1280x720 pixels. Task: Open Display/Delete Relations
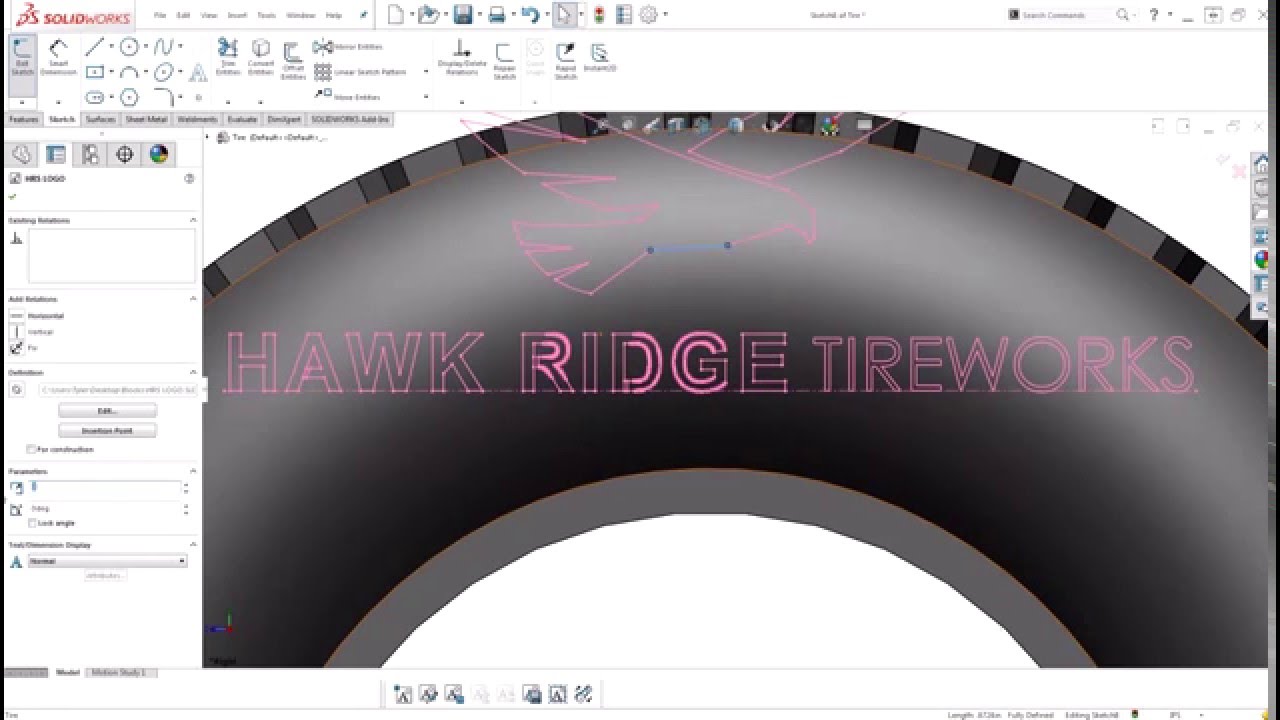(x=462, y=58)
